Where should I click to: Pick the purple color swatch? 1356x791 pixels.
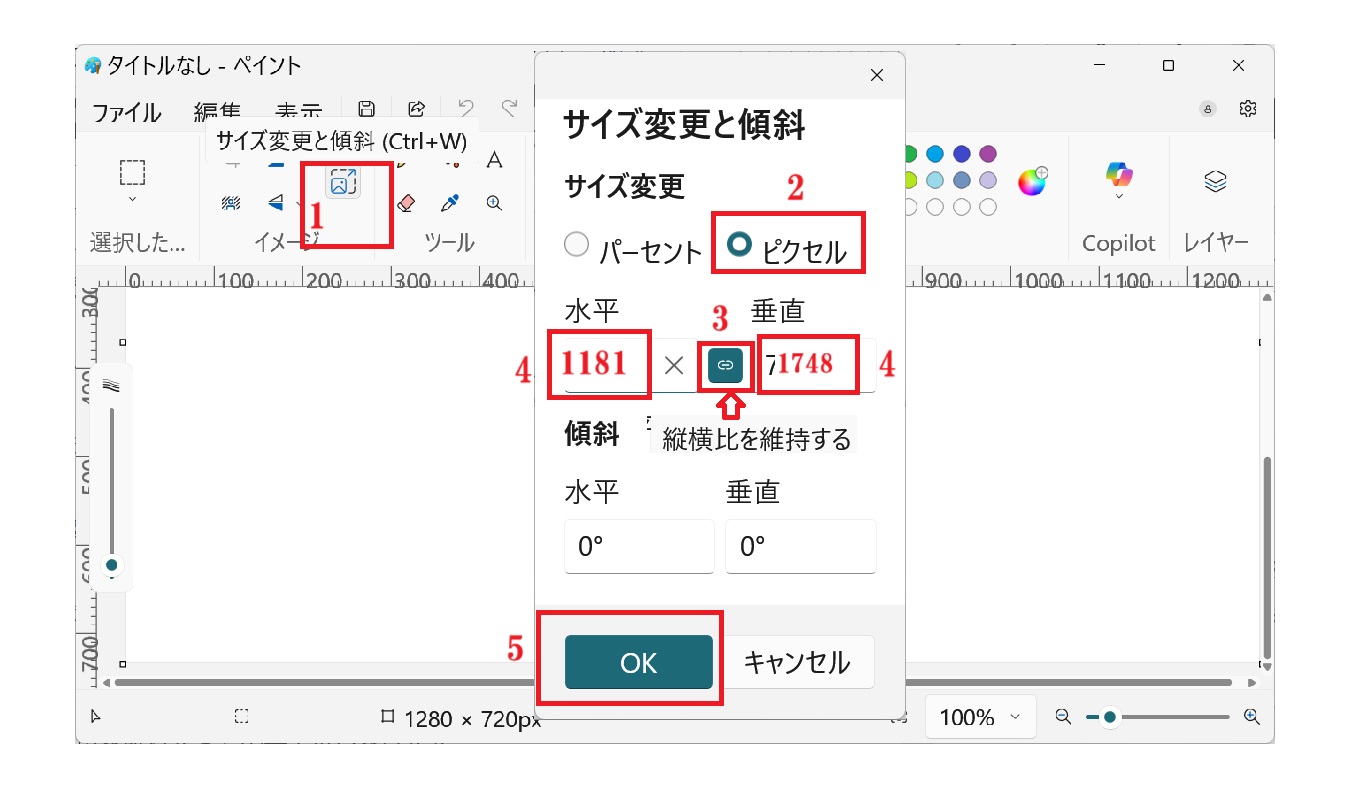coord(988,154)
